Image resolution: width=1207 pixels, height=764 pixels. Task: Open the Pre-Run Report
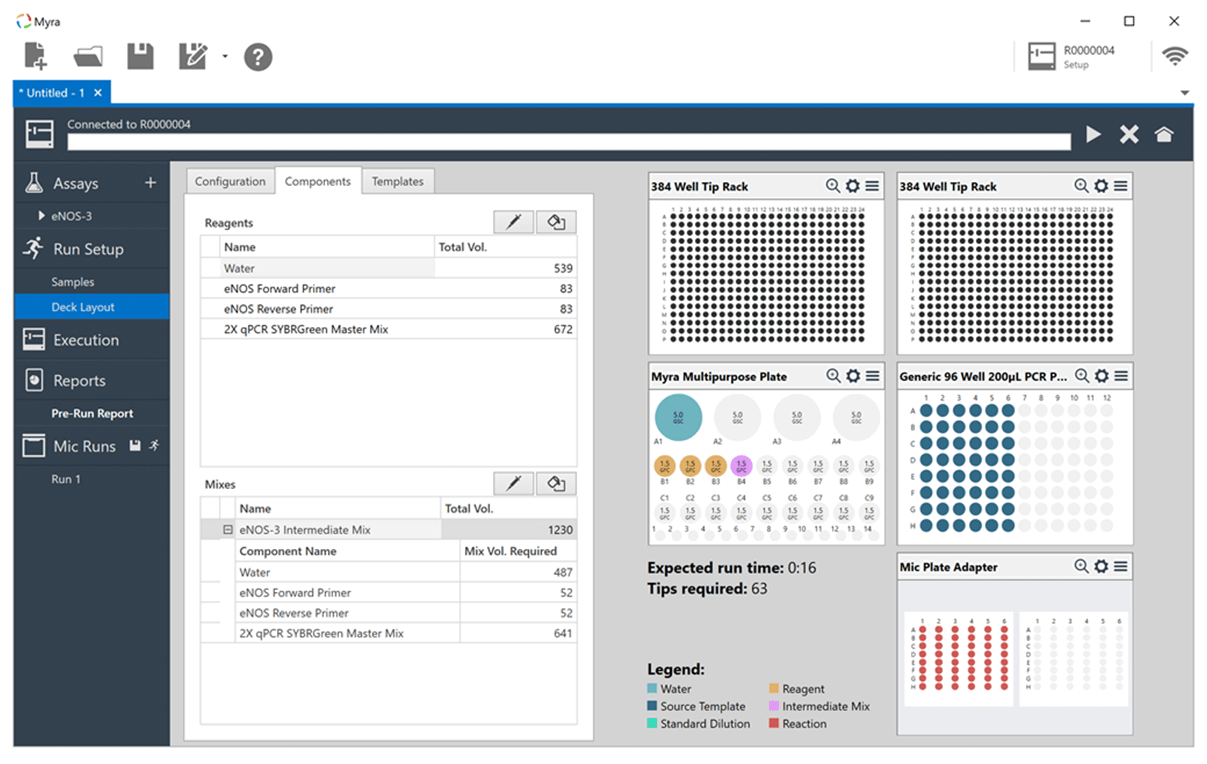point(92,413)
